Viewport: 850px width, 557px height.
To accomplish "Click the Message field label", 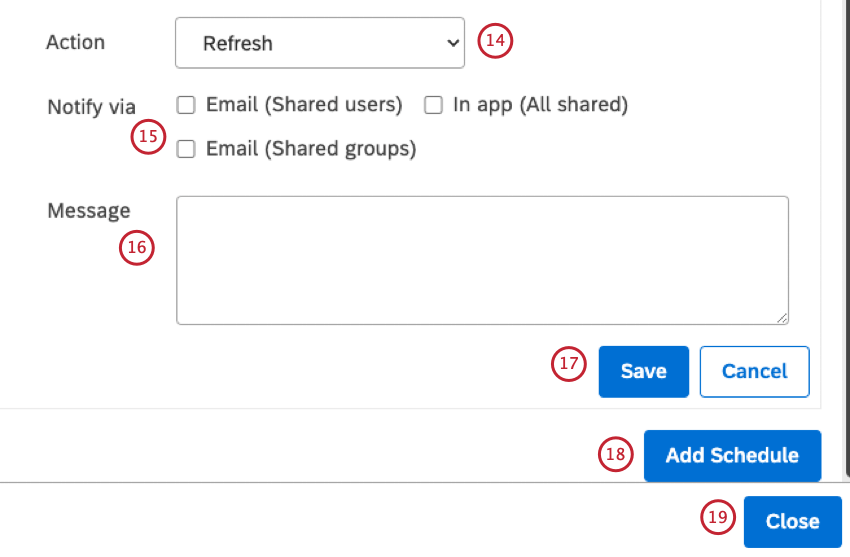I will coord(89,211).
